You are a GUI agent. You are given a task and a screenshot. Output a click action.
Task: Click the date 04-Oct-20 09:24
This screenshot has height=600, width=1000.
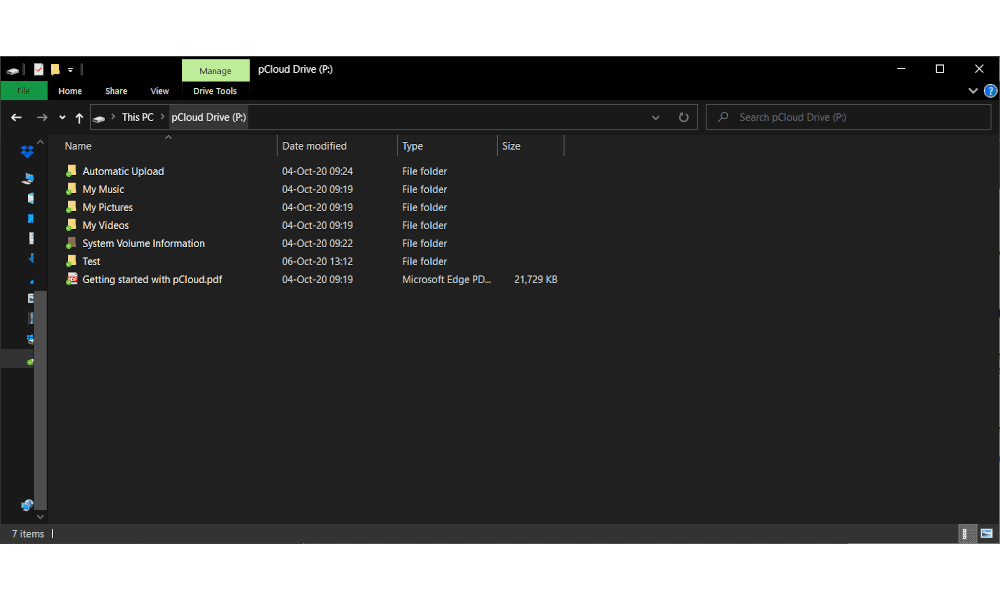pos(318,171)
